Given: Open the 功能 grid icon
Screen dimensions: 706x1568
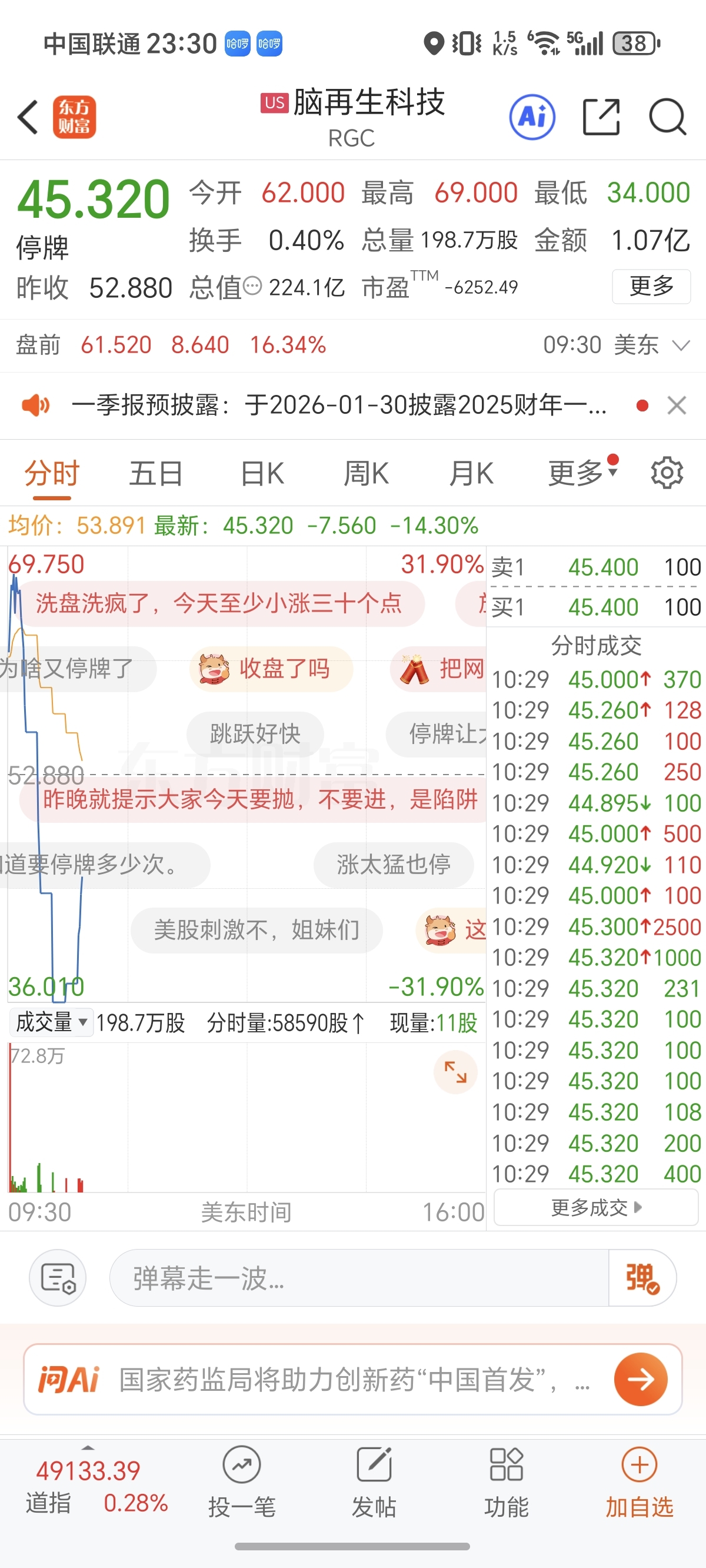Looking at the screenshot, I should 507,1465.
